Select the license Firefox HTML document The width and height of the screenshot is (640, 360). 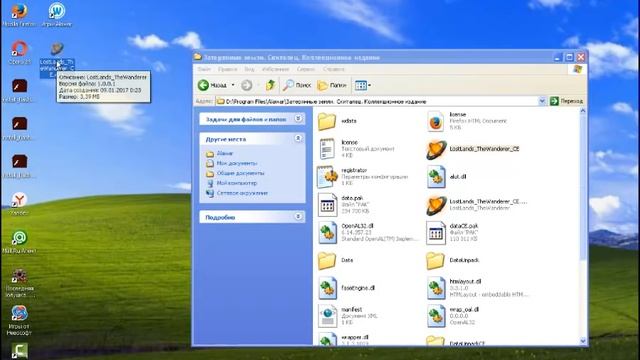[x=467, y=121]
